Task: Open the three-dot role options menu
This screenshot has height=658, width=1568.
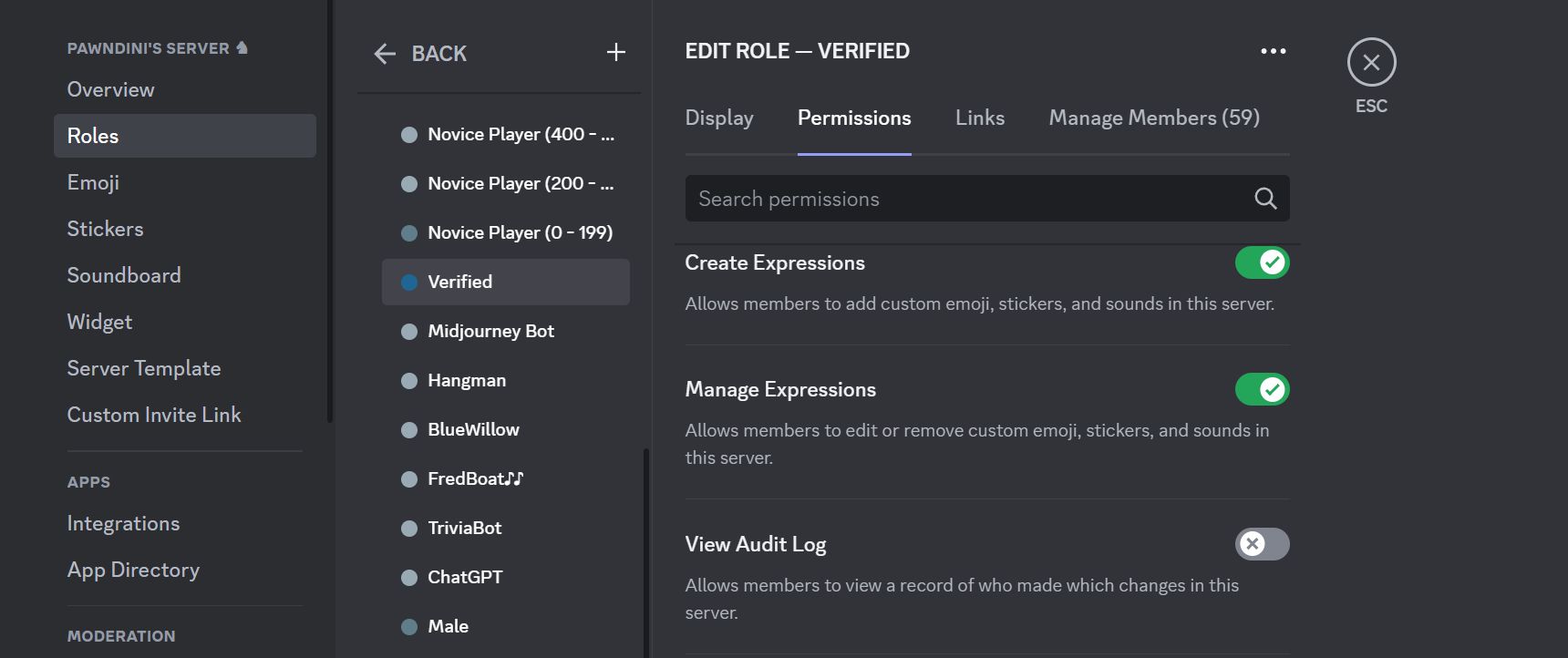Action: 1273,51
